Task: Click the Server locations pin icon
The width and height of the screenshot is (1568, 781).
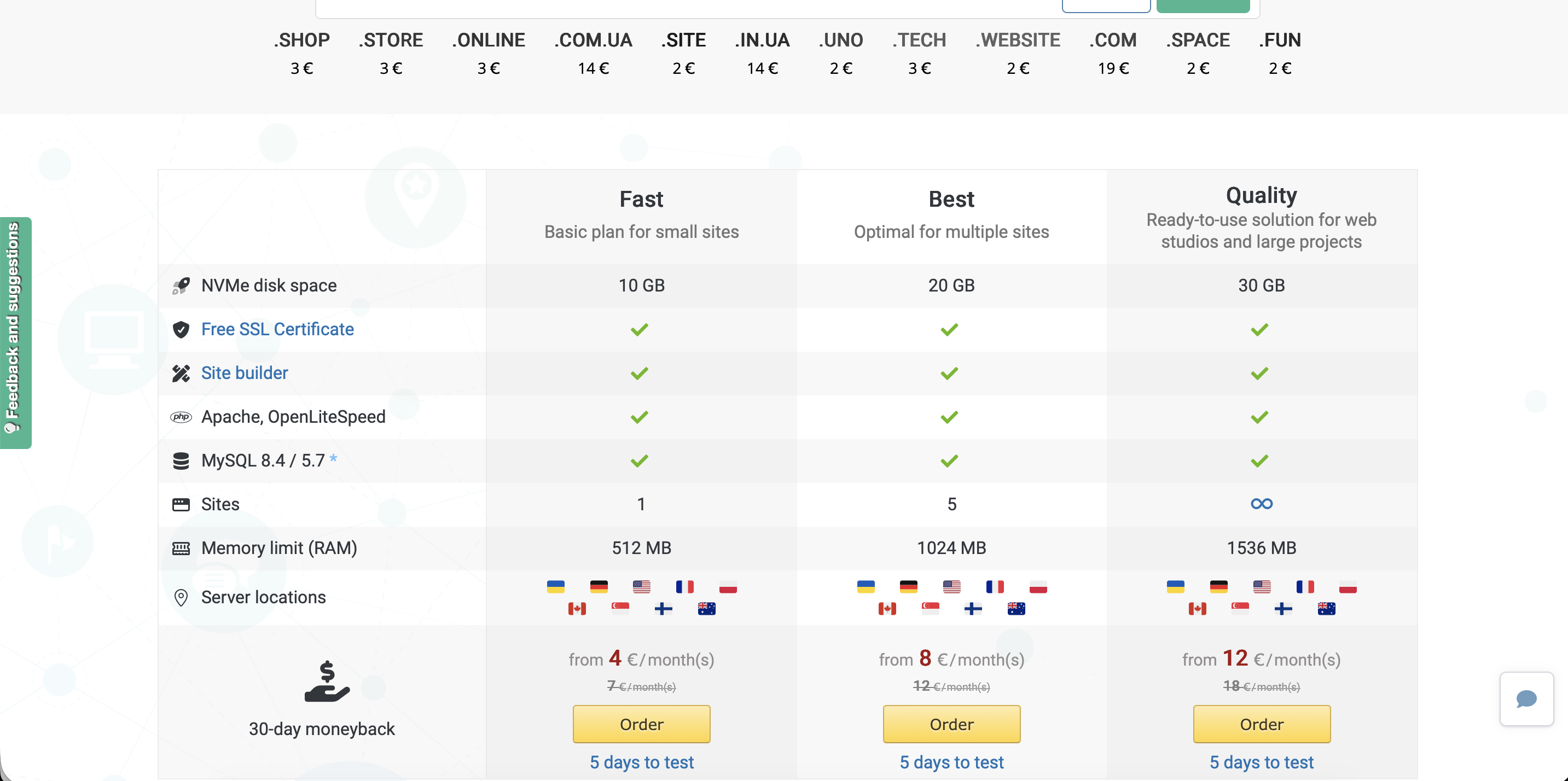Action: (181, 597)
